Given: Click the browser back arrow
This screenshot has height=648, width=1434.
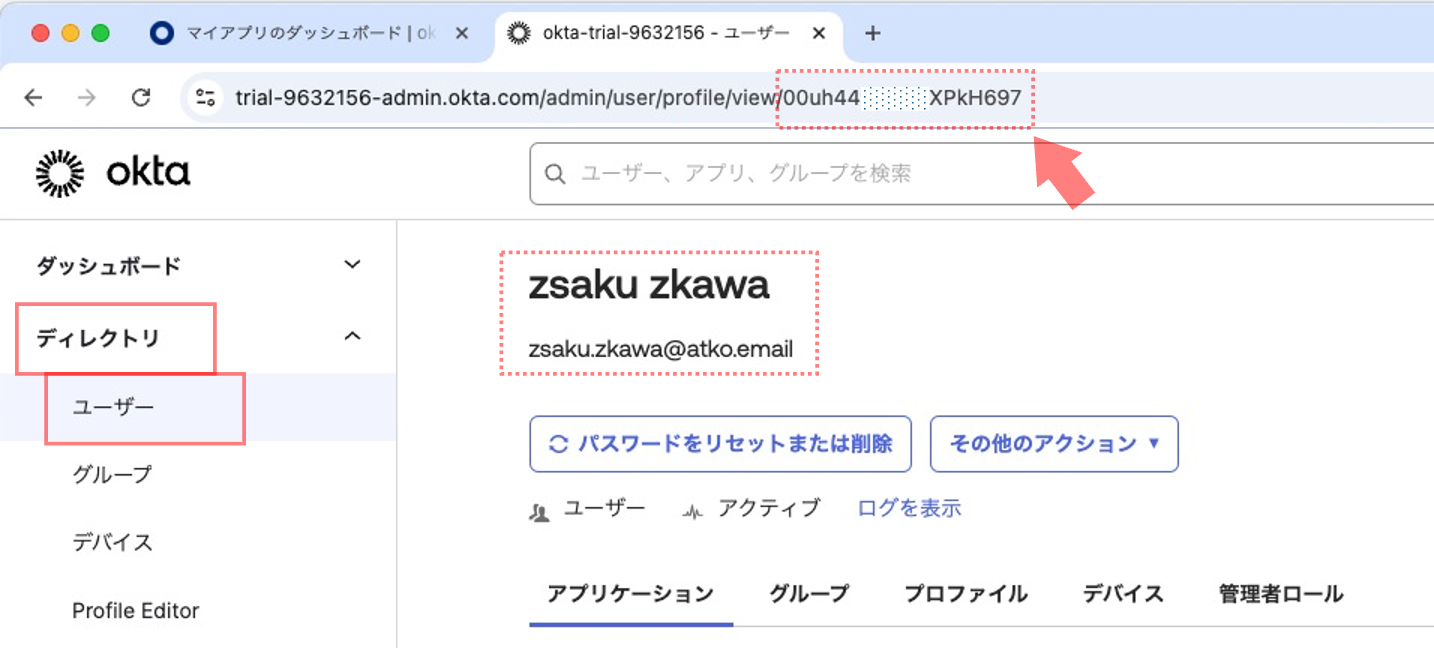Looking at the screenshot, I should point(33,97).
